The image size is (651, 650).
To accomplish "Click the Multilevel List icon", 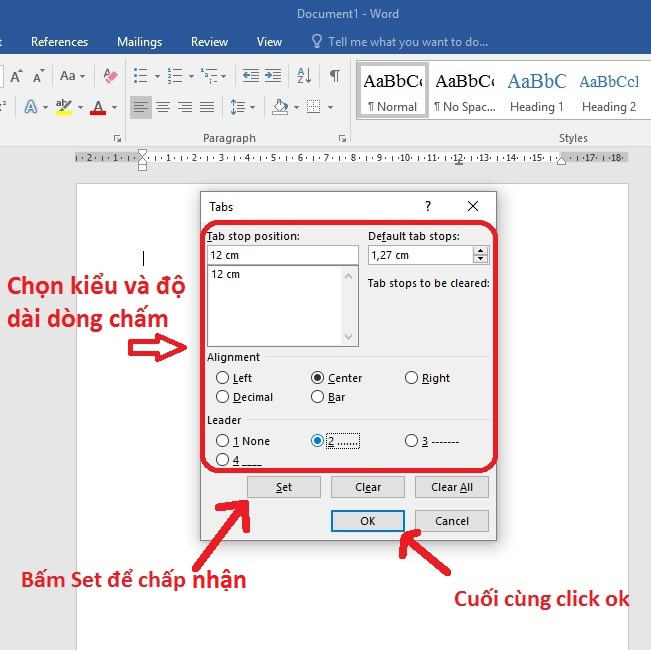I will [209, 76].
